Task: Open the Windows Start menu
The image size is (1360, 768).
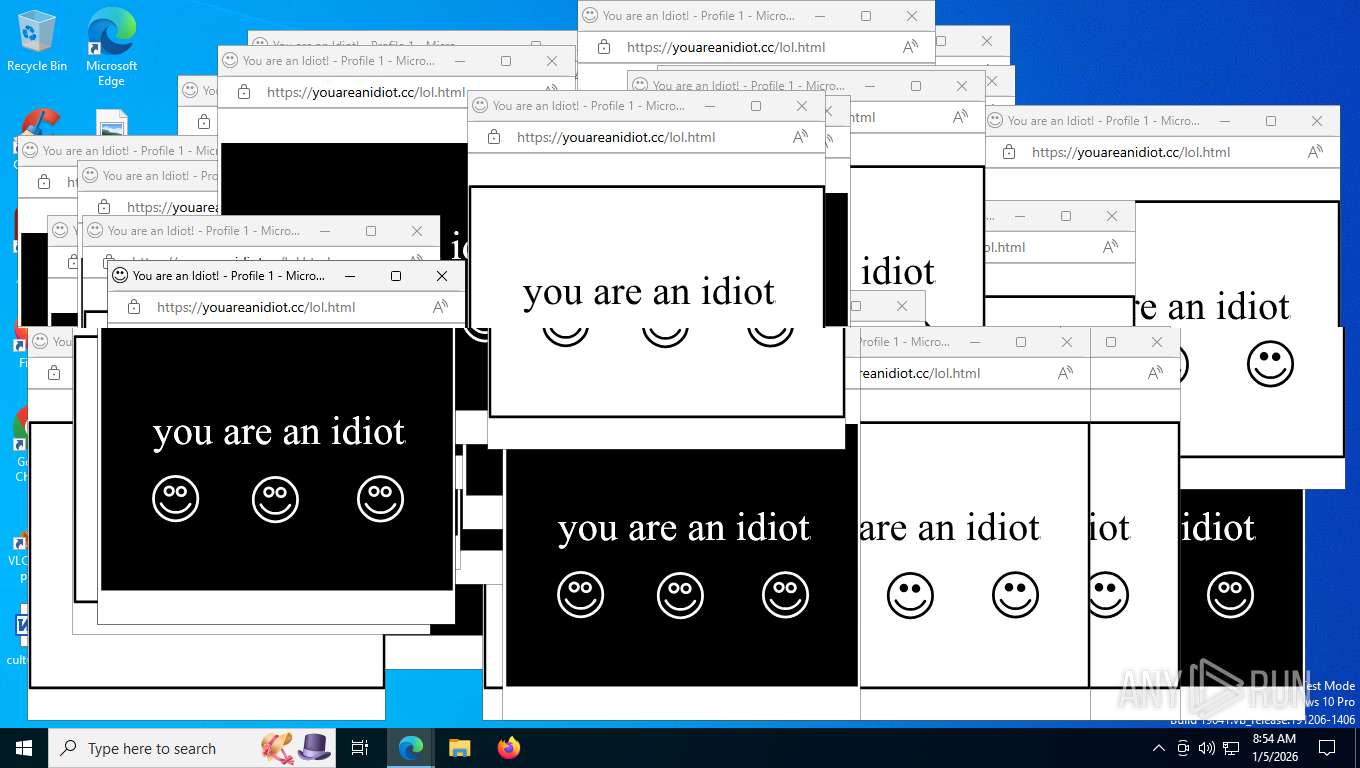Action: point(24,748)
